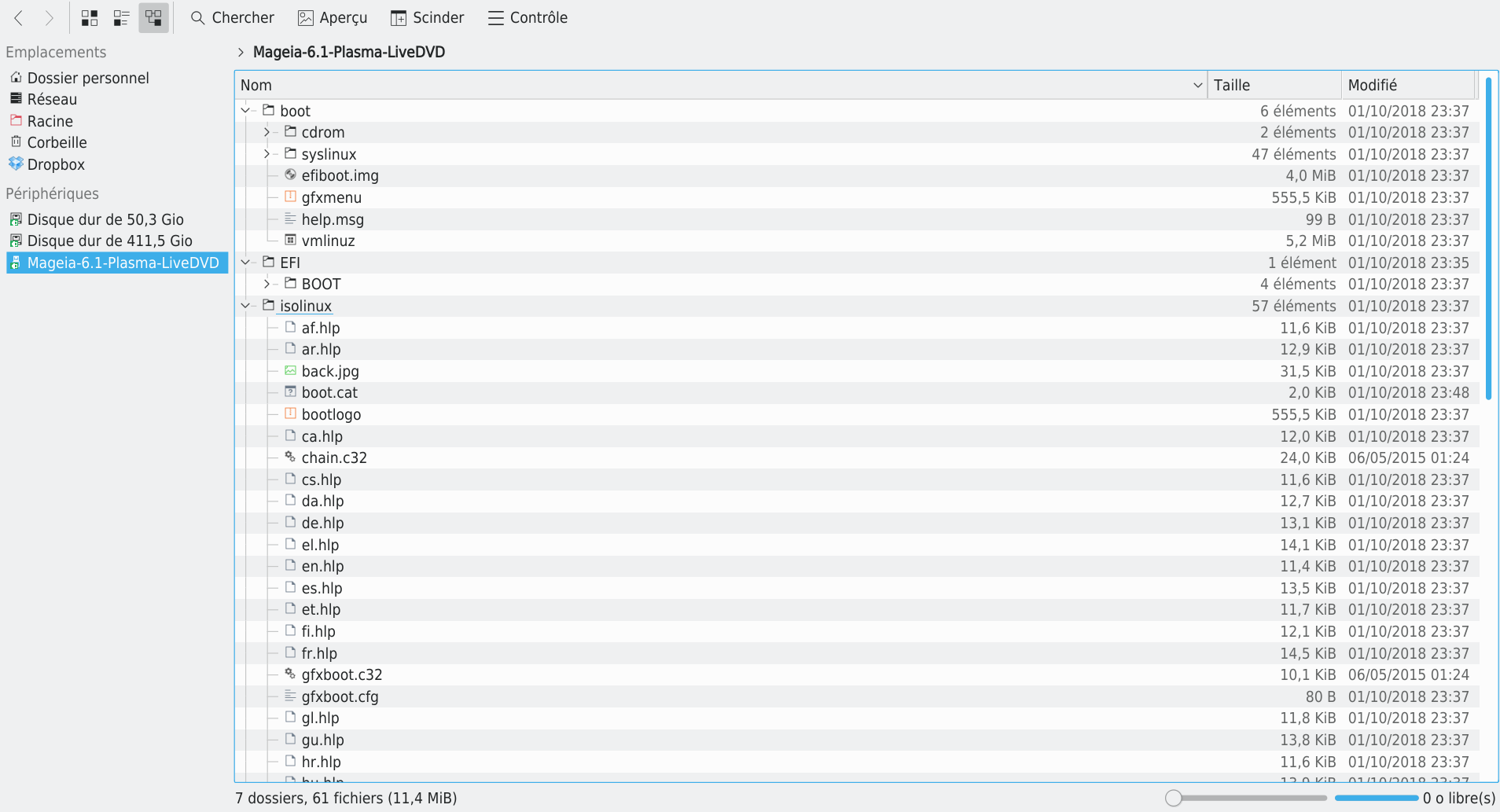Click the zoom slider handle in status bar
Screen dimensions: 1500x812
click(x=1174, y=798)
